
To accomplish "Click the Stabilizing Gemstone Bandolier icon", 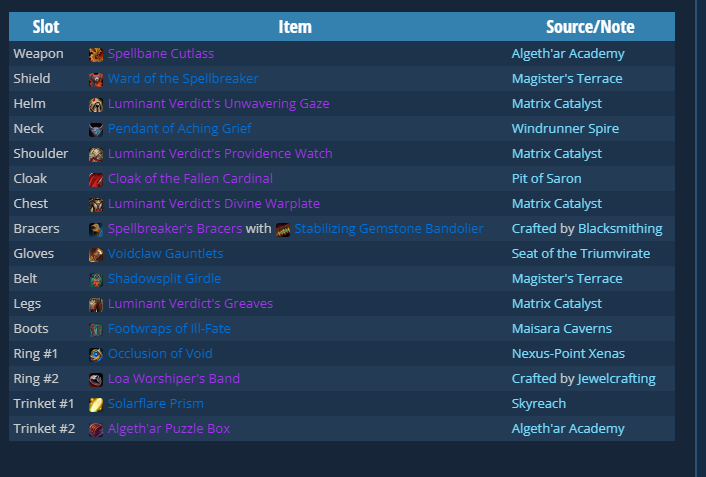I will coord(283,230).
